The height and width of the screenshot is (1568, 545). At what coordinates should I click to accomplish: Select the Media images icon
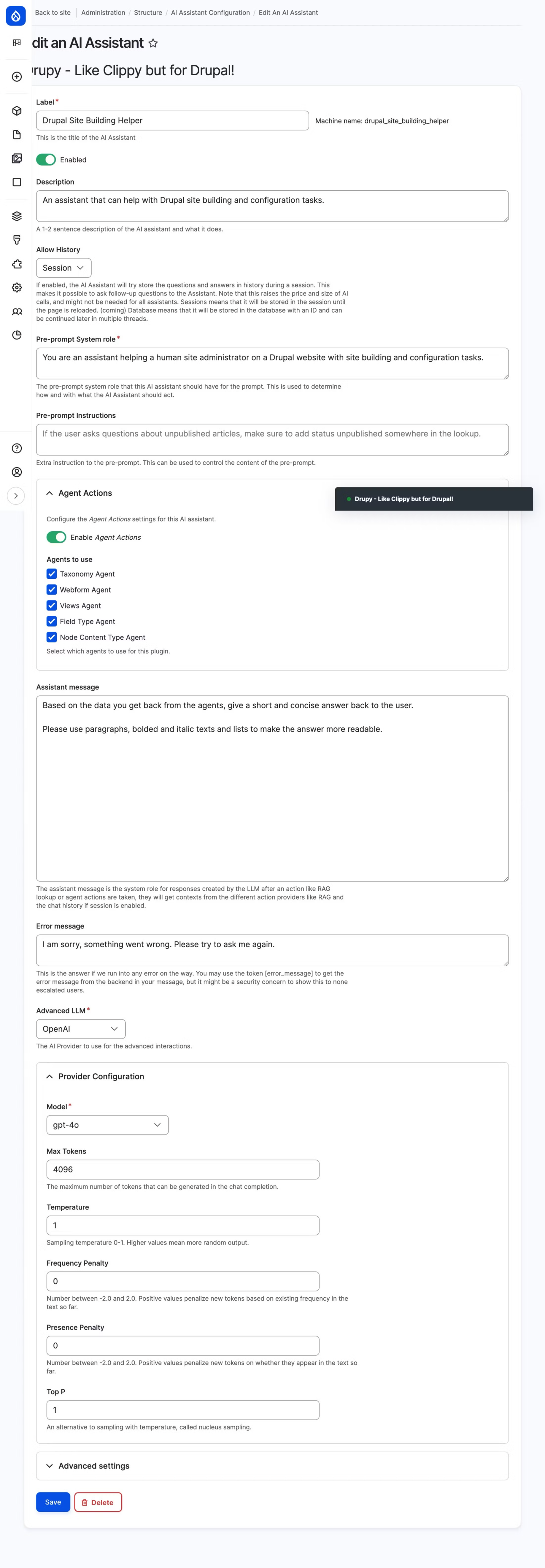[16, 159]
